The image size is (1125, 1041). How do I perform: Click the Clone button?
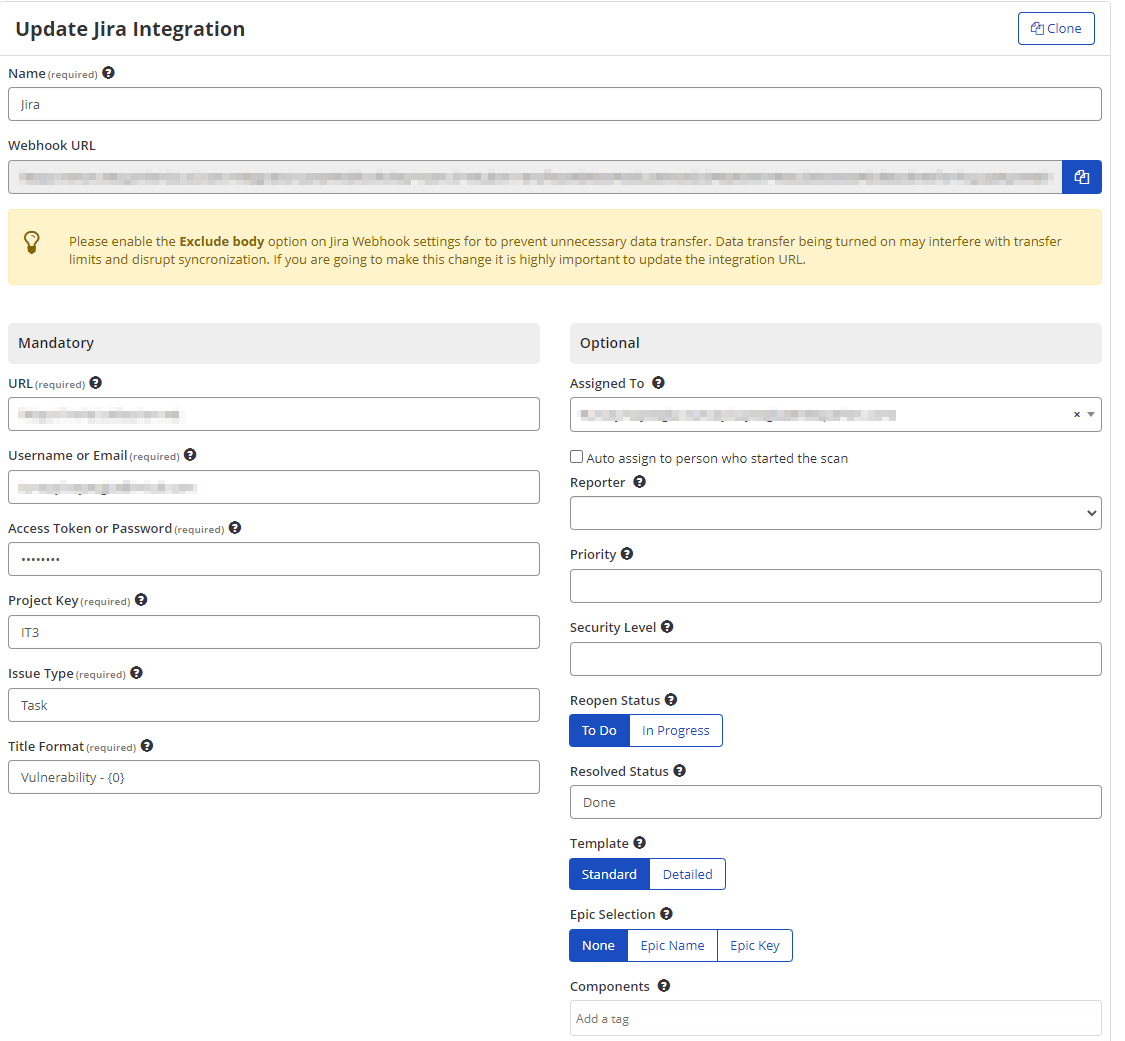[1055, 29]
